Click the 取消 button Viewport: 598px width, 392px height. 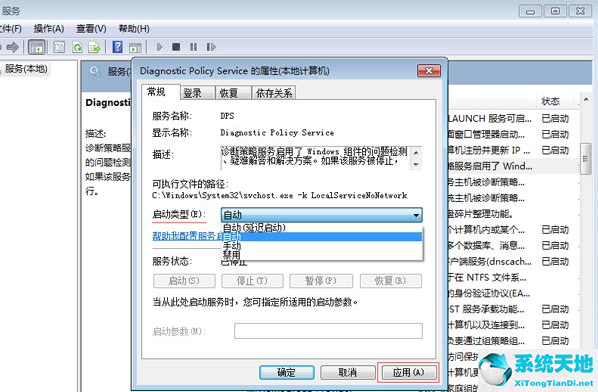pyautogui.click(x=348, y=372)
